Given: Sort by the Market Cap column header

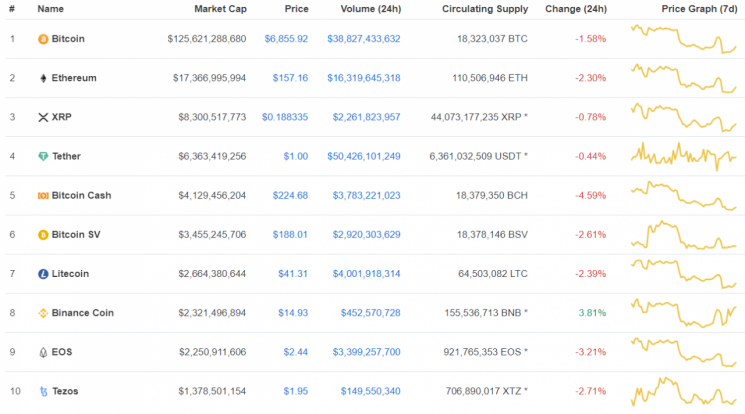Looking at the screenshot, I should click(220, 9).
